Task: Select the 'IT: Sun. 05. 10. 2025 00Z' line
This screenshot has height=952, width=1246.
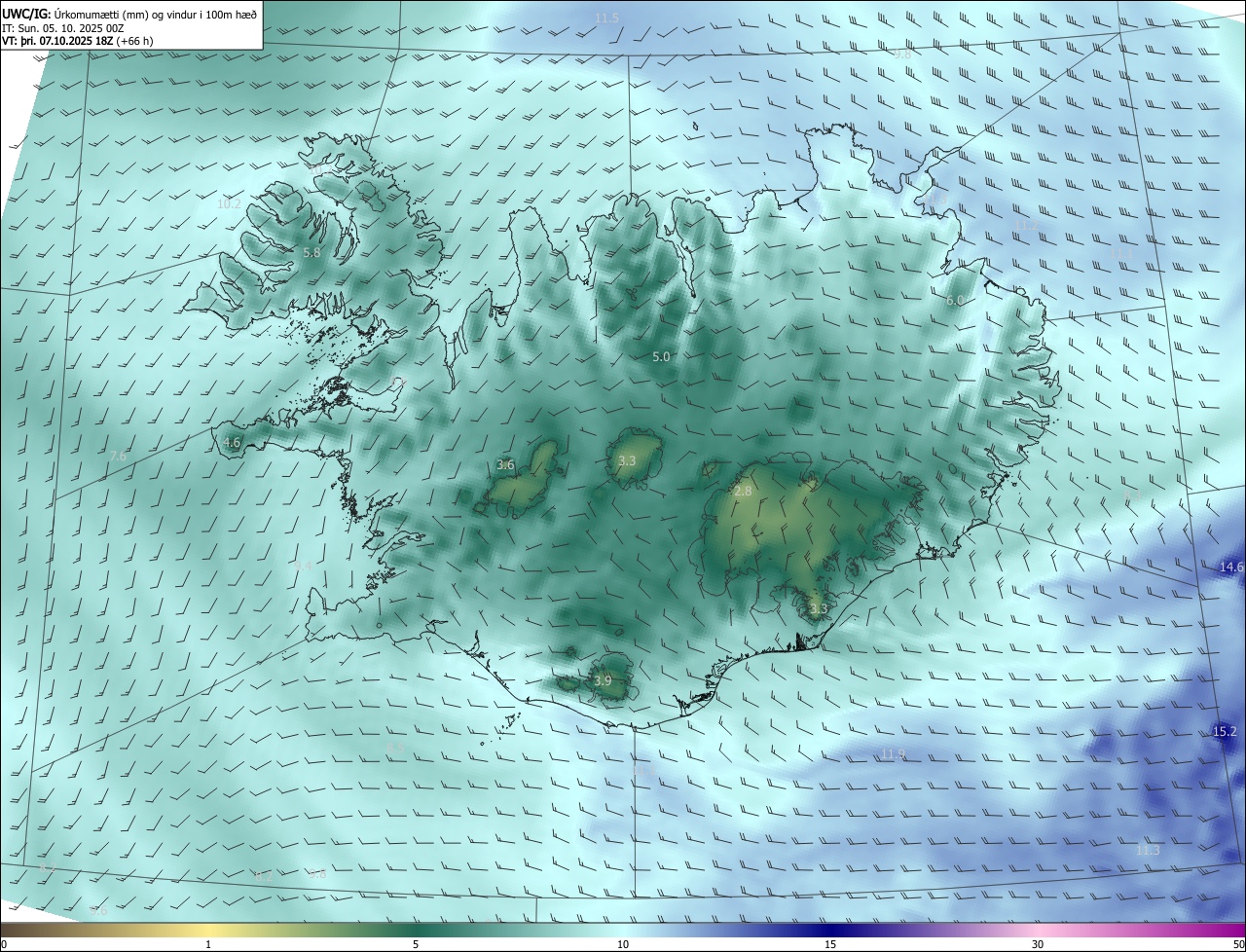Action: click(x=63, y=28)
